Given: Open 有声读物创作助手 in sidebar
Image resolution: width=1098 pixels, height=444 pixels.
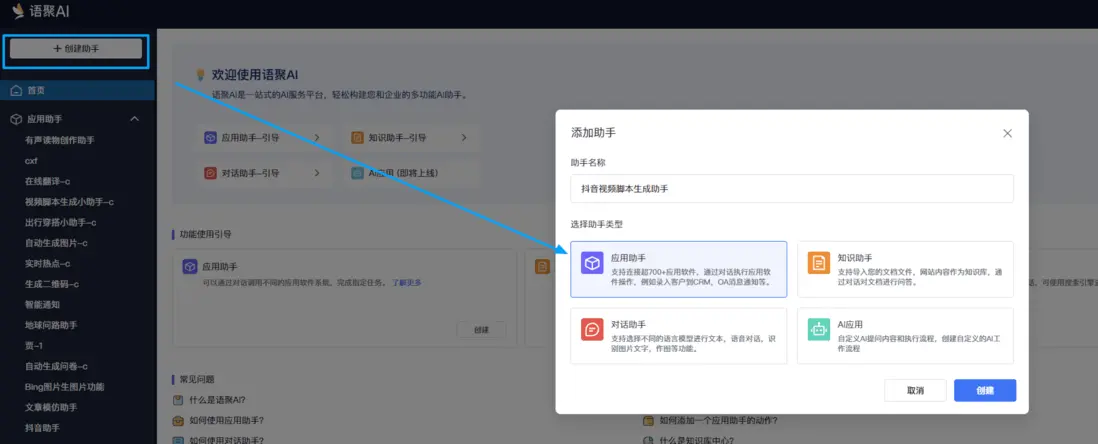Looking at the screenshot, I should tap(60, 140).
